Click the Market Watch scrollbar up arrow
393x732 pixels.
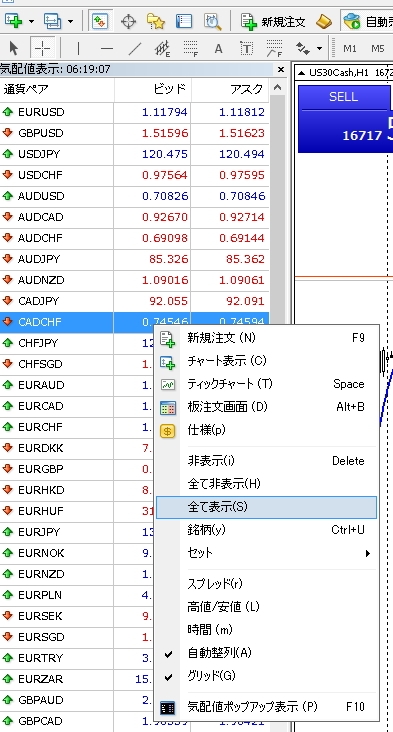click(277, 87)
